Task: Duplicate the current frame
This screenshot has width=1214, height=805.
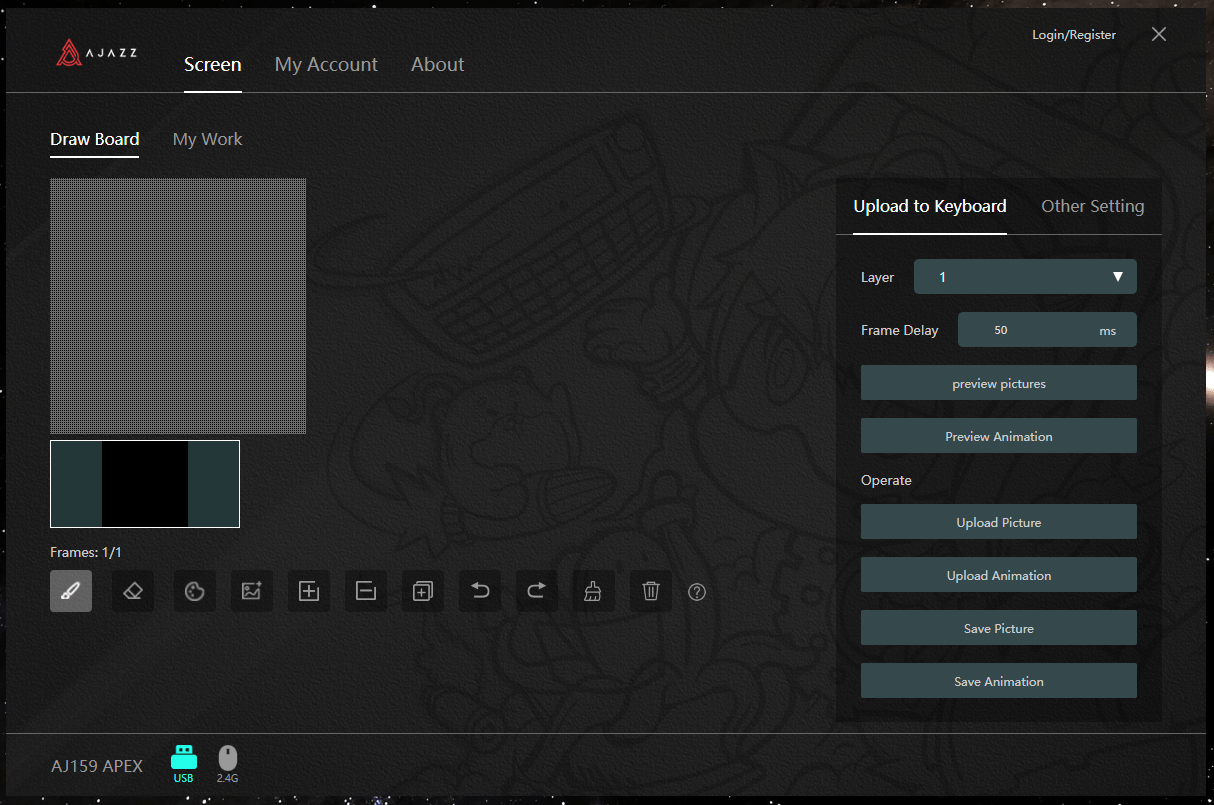Action: (x=423, y=591)
